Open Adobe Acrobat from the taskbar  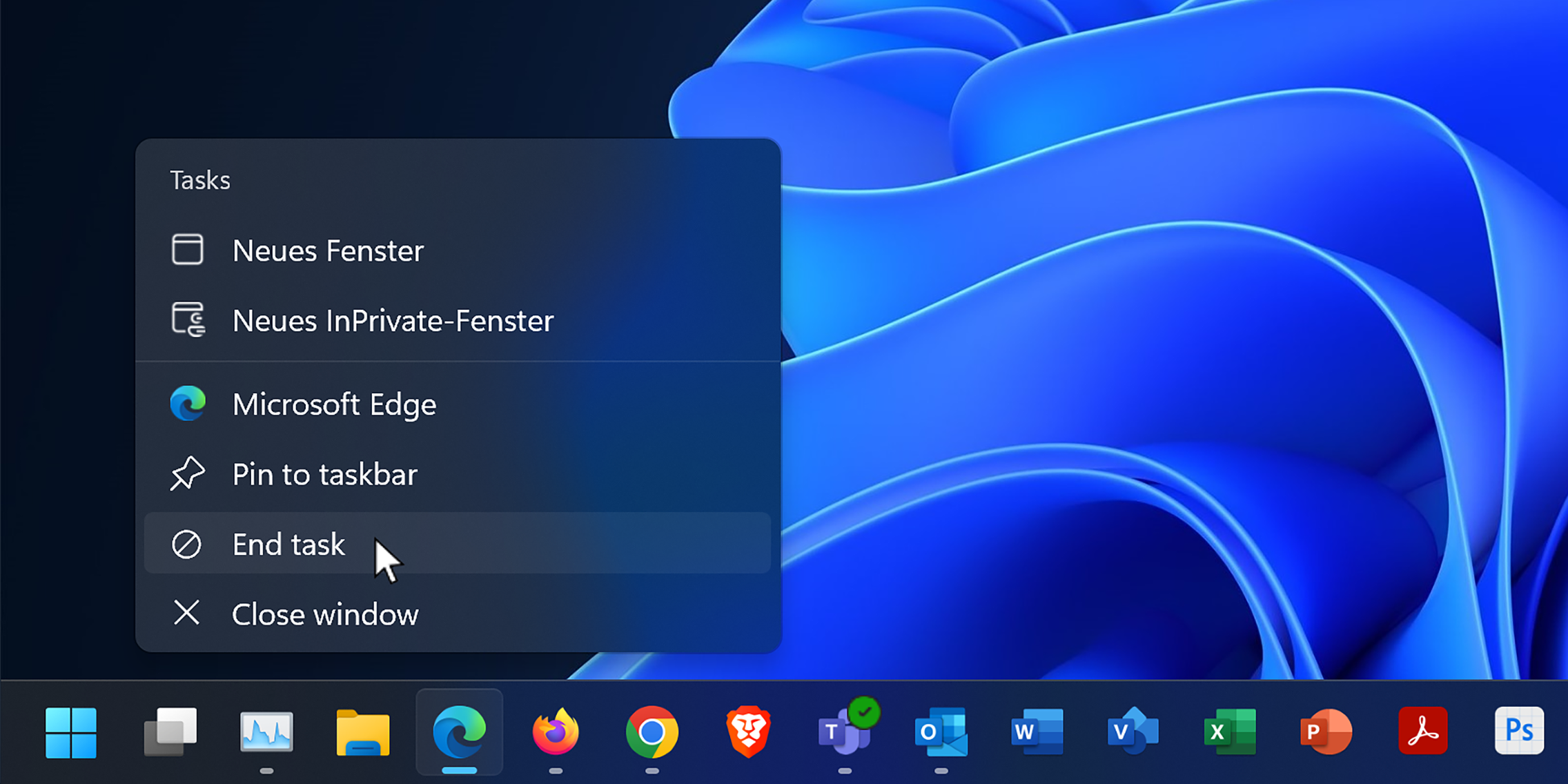coord(1422,732)
